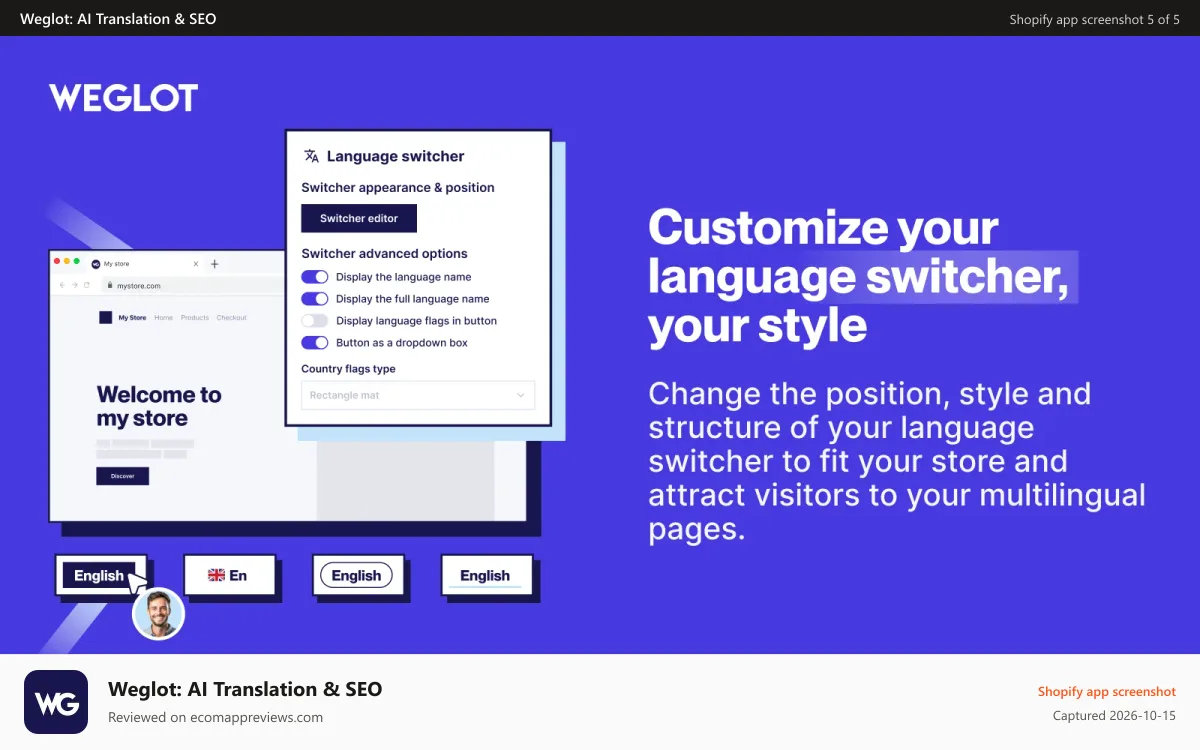This screenshot has width=1200, height=750.
Task: Click 'Switcher appearance & position' label
Action: pyautogui.click(x=398, y=187)
